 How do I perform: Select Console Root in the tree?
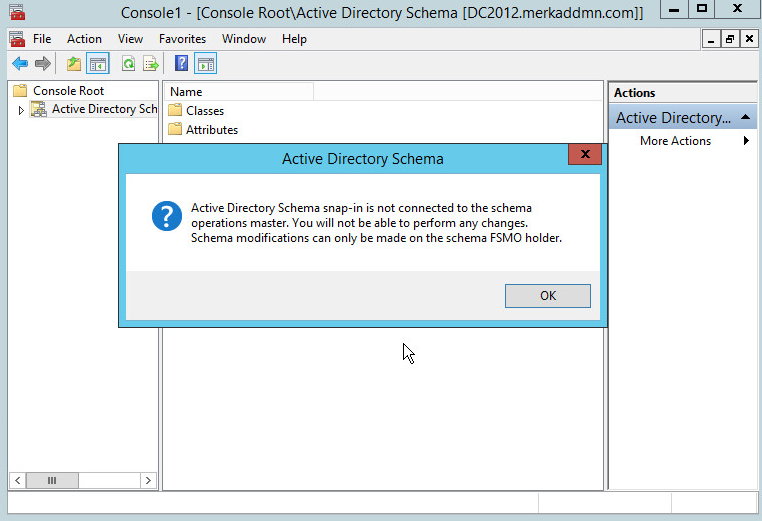click(69, 90)
